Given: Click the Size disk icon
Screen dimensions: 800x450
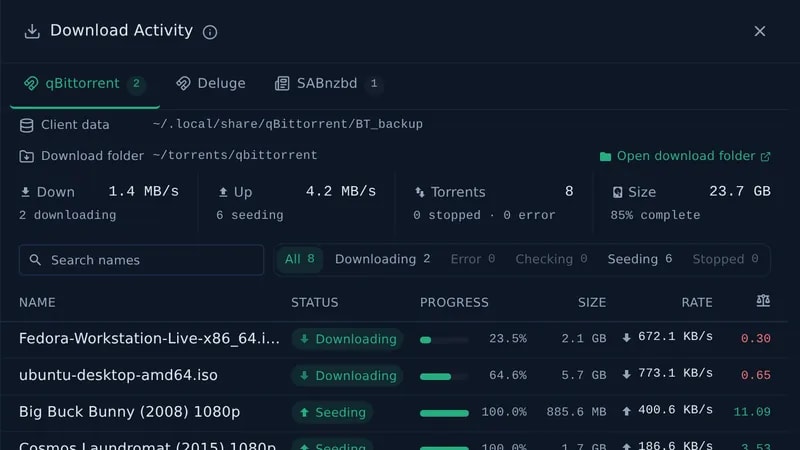Looking at the screenshot, I should pos(617,192).
